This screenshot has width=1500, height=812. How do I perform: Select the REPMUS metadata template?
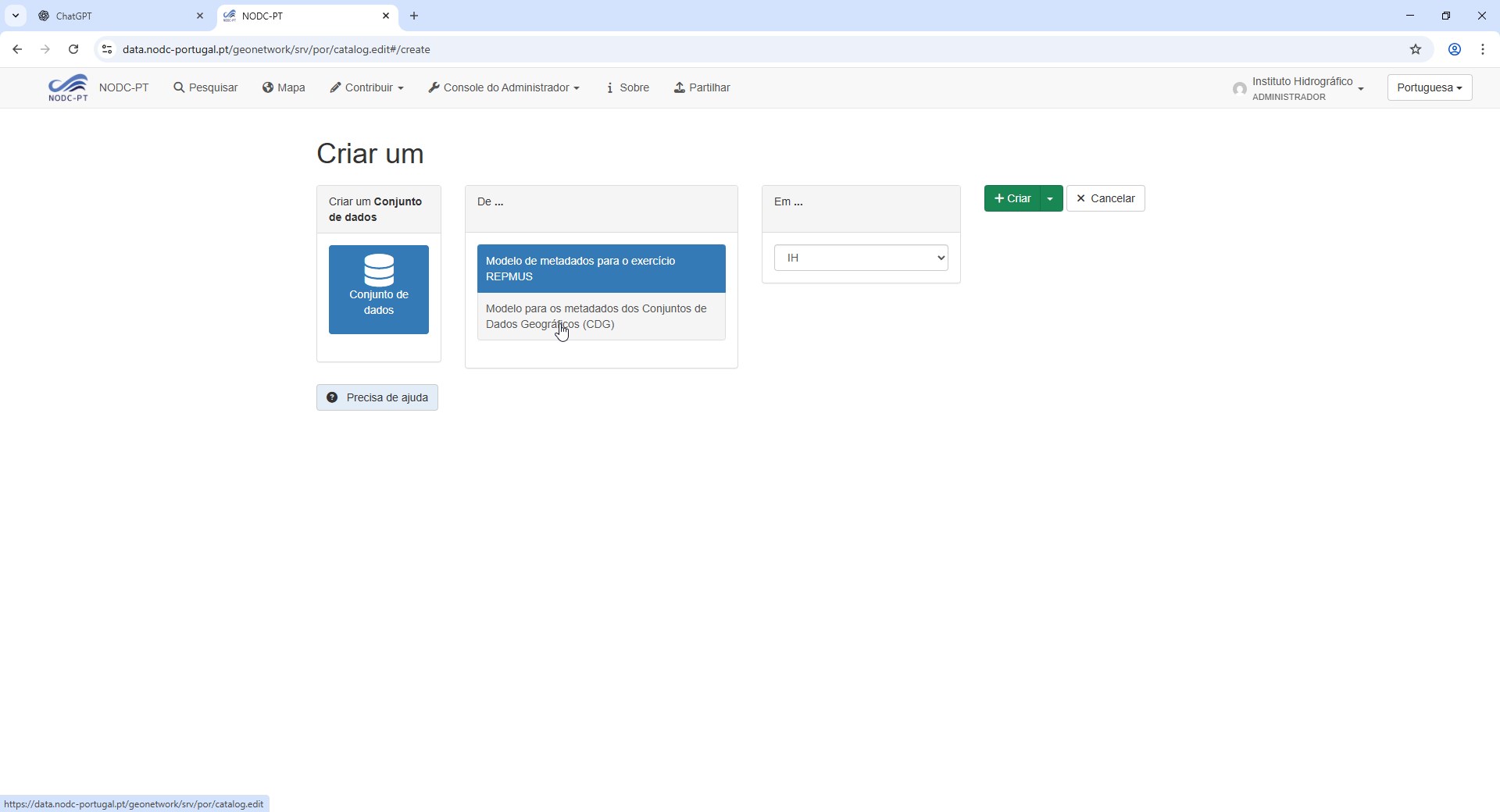point(601,269)
